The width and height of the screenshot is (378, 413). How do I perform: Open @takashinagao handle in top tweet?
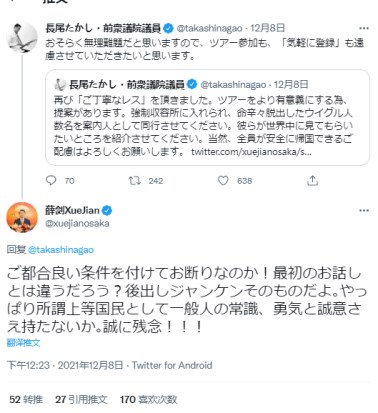pyautogui.click(x=209, y=28)
